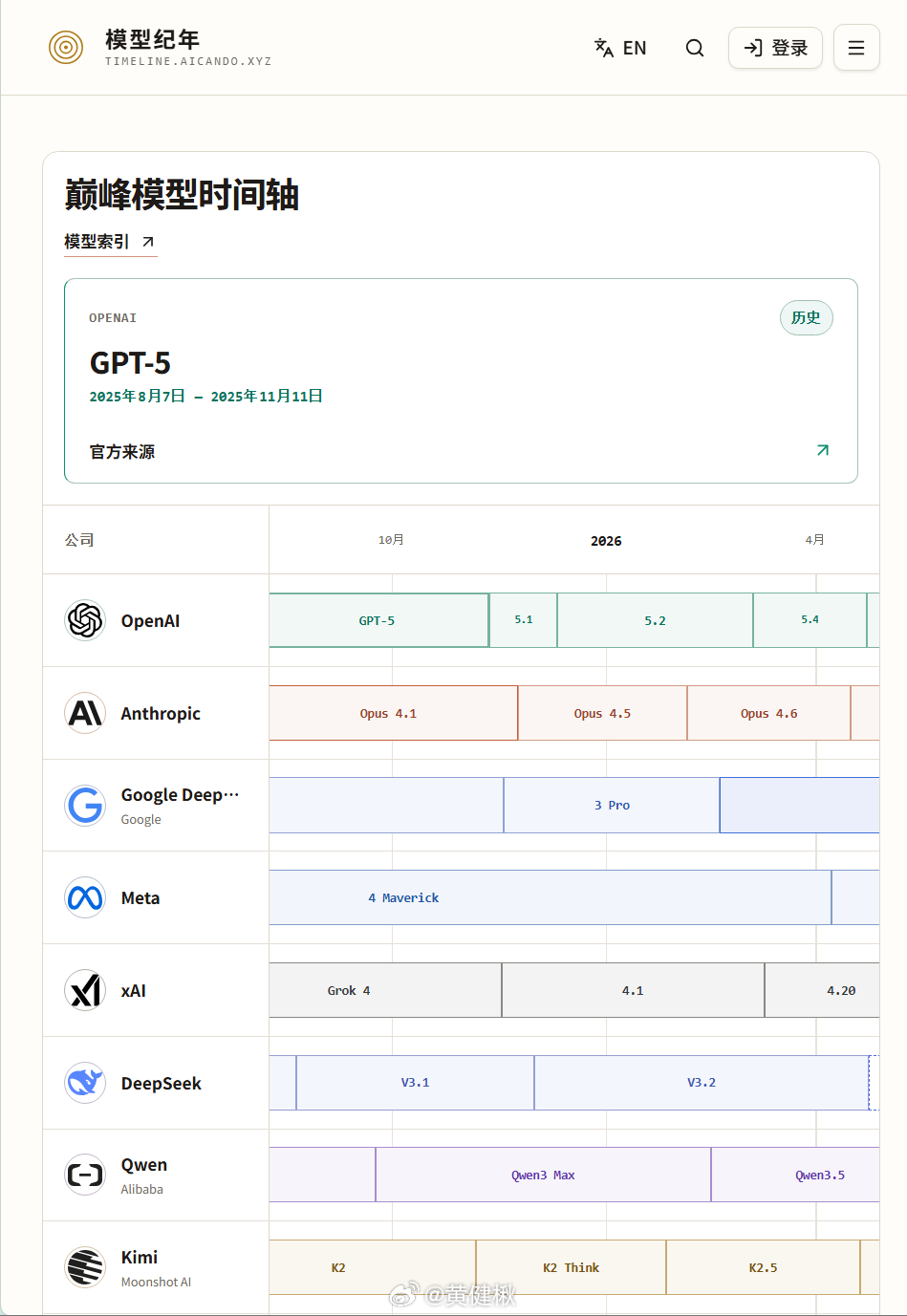Select the DeepSeek V3.2 timeline bar
Screen dimensions: 907x1316
tap(702, 1083)
